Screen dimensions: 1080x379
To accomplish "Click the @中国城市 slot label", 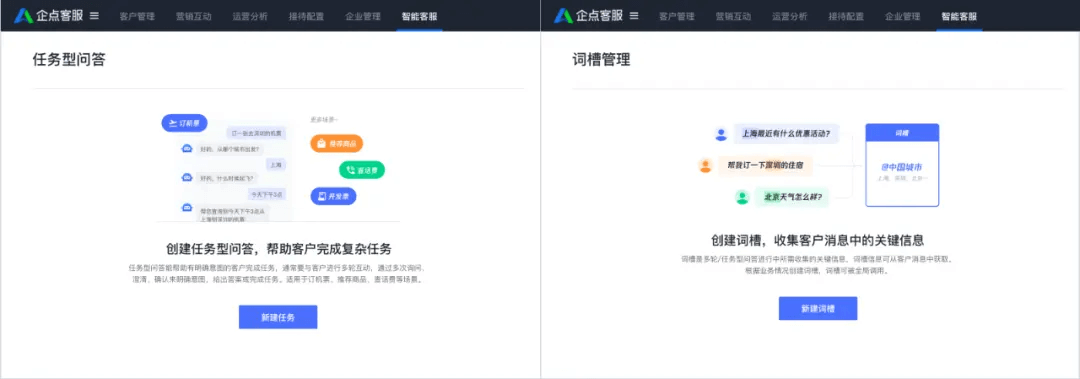I will click(x=902, y=167).
